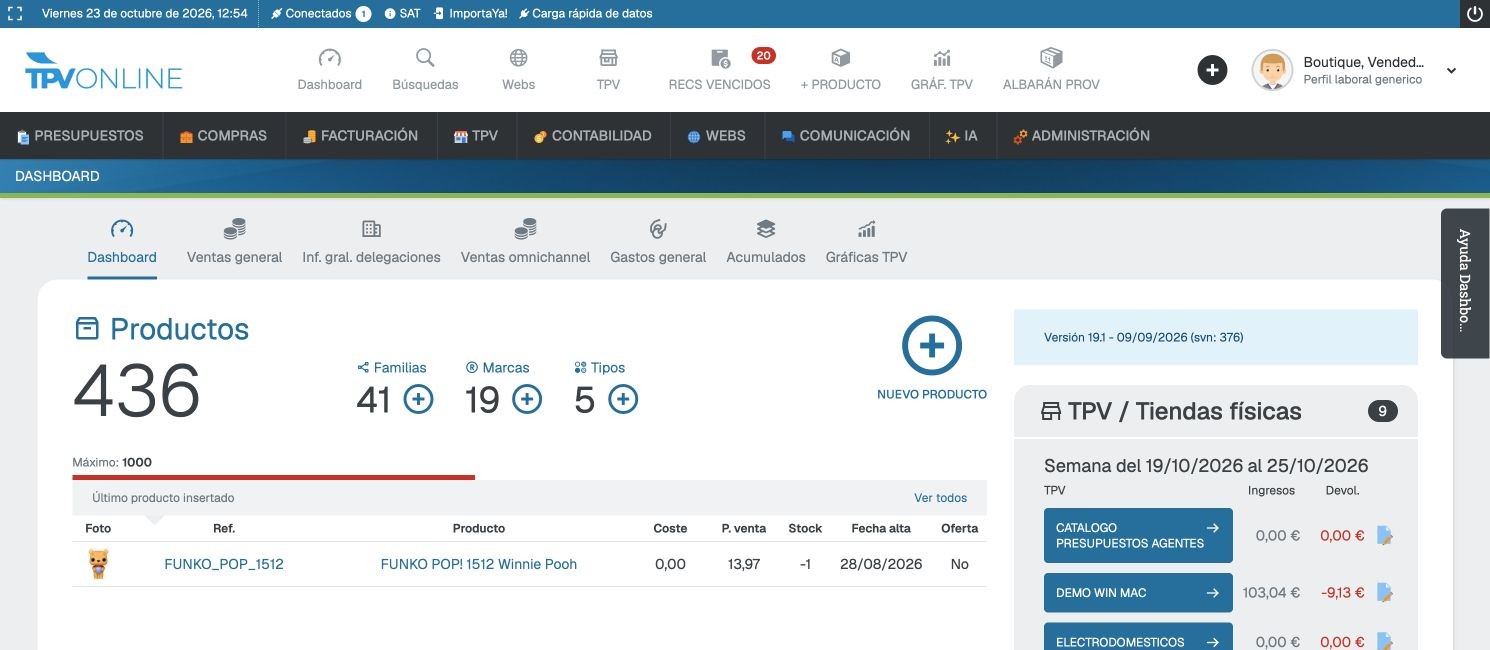Click the Ver todos link

(940, 498)
